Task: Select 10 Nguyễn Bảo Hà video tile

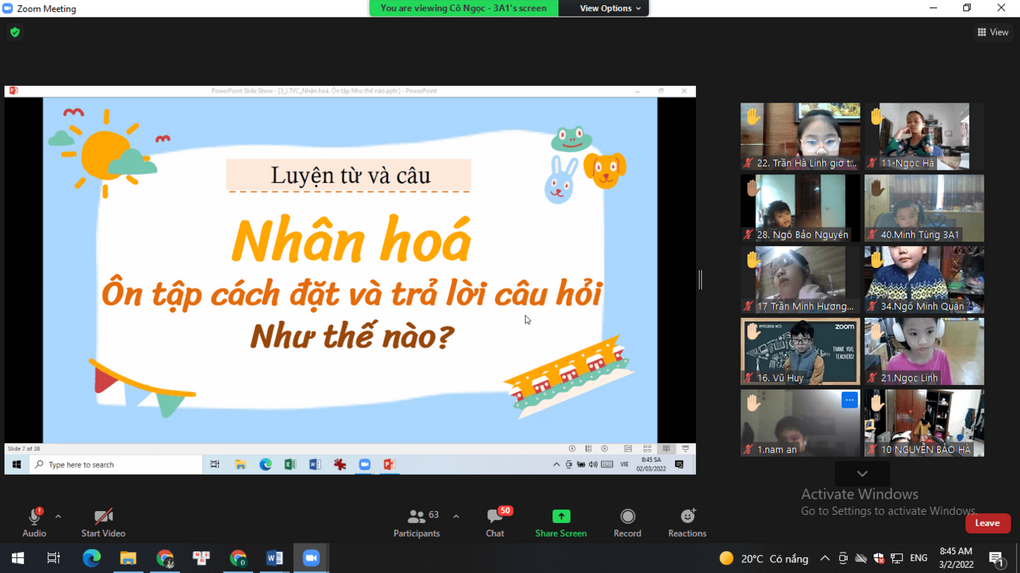Action: (924, 422)
